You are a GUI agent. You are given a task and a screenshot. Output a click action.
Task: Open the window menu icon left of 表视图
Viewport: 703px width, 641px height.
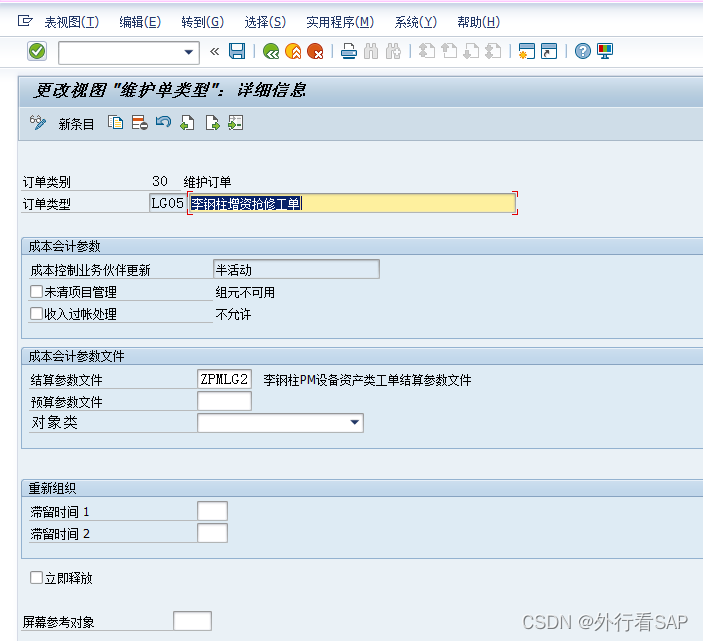[x=25, y=21]
